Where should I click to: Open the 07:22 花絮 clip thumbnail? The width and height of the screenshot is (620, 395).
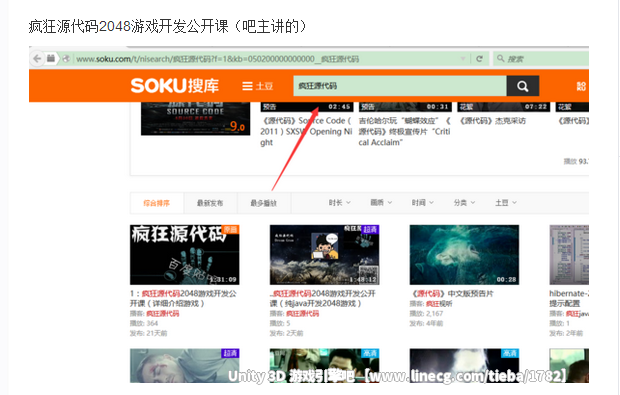point(503,107)
